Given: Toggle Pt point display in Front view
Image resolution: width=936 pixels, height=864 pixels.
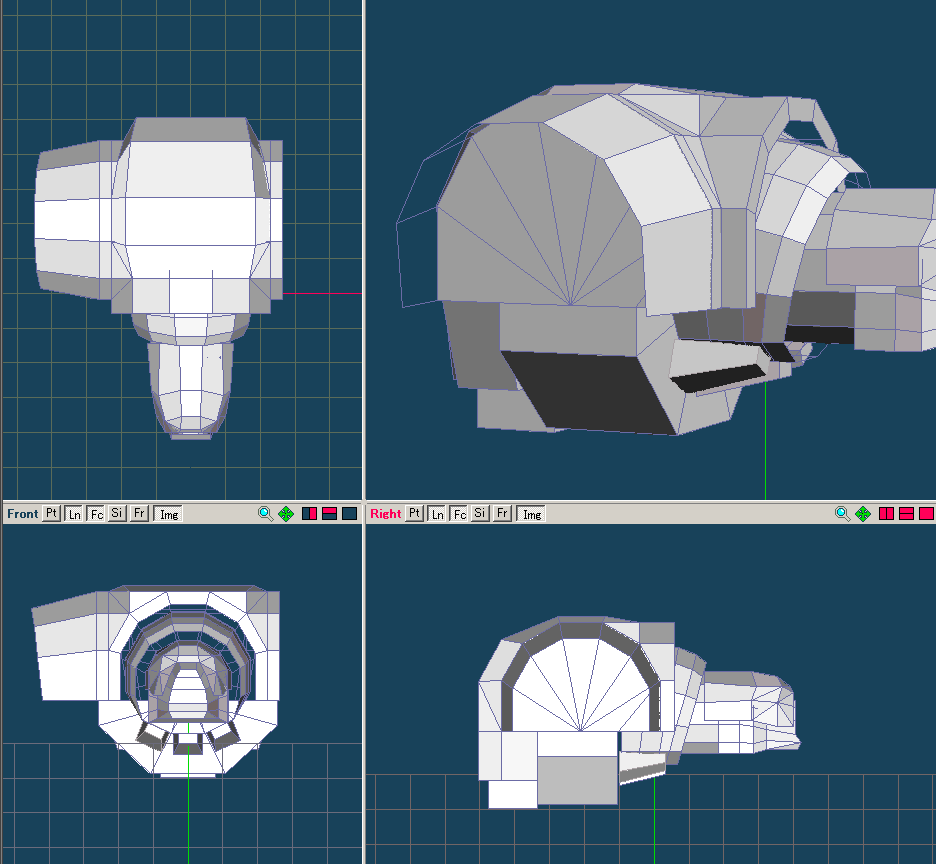Looking at the screenshot, I should click(51, 513).
